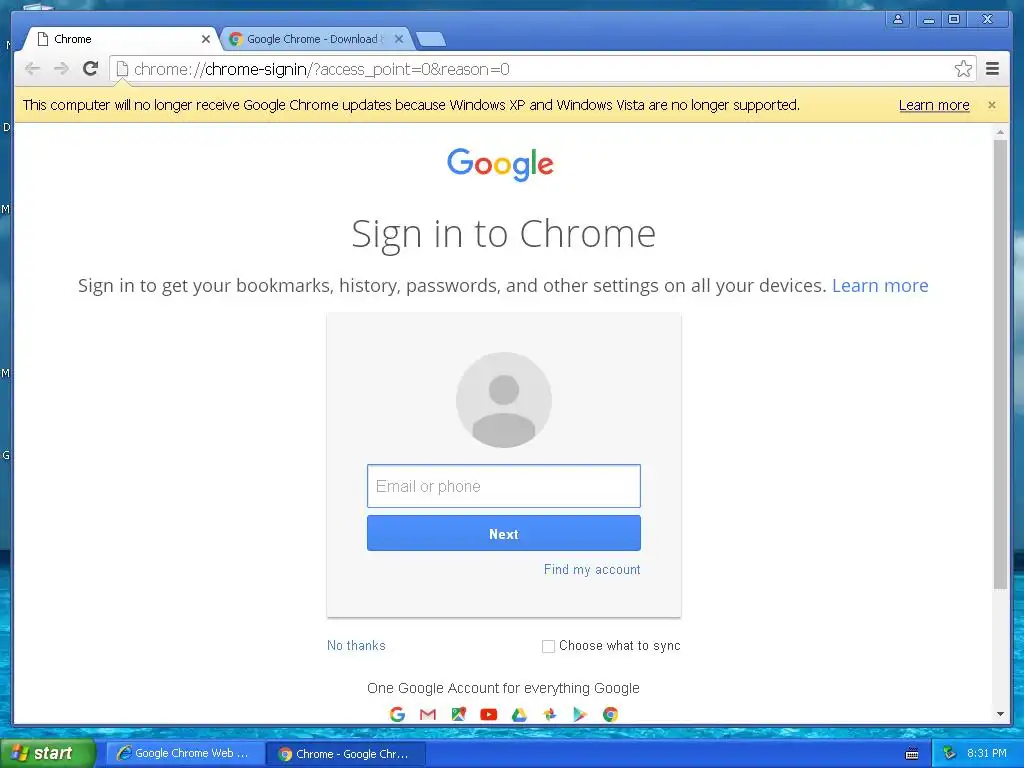Screen dimensions: 1024x768
Task: Select Chrome - Google Chrome taskbar button
Action: tap(347, 754)
